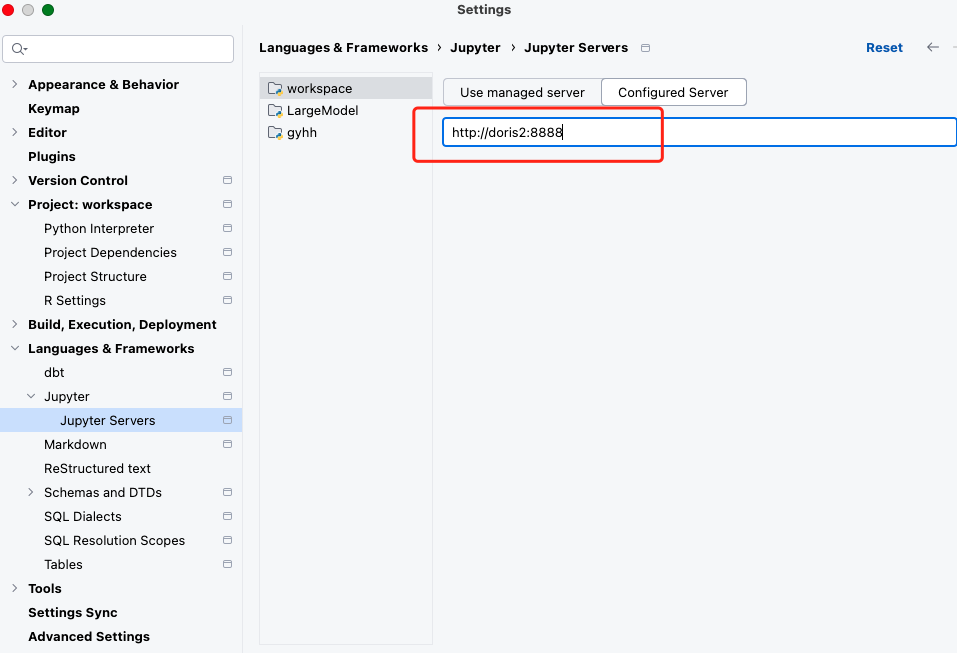The image size is (957, 653).
Task: Open the Markdown settings page
Action: pyautogui.click(x=75, y=445)
